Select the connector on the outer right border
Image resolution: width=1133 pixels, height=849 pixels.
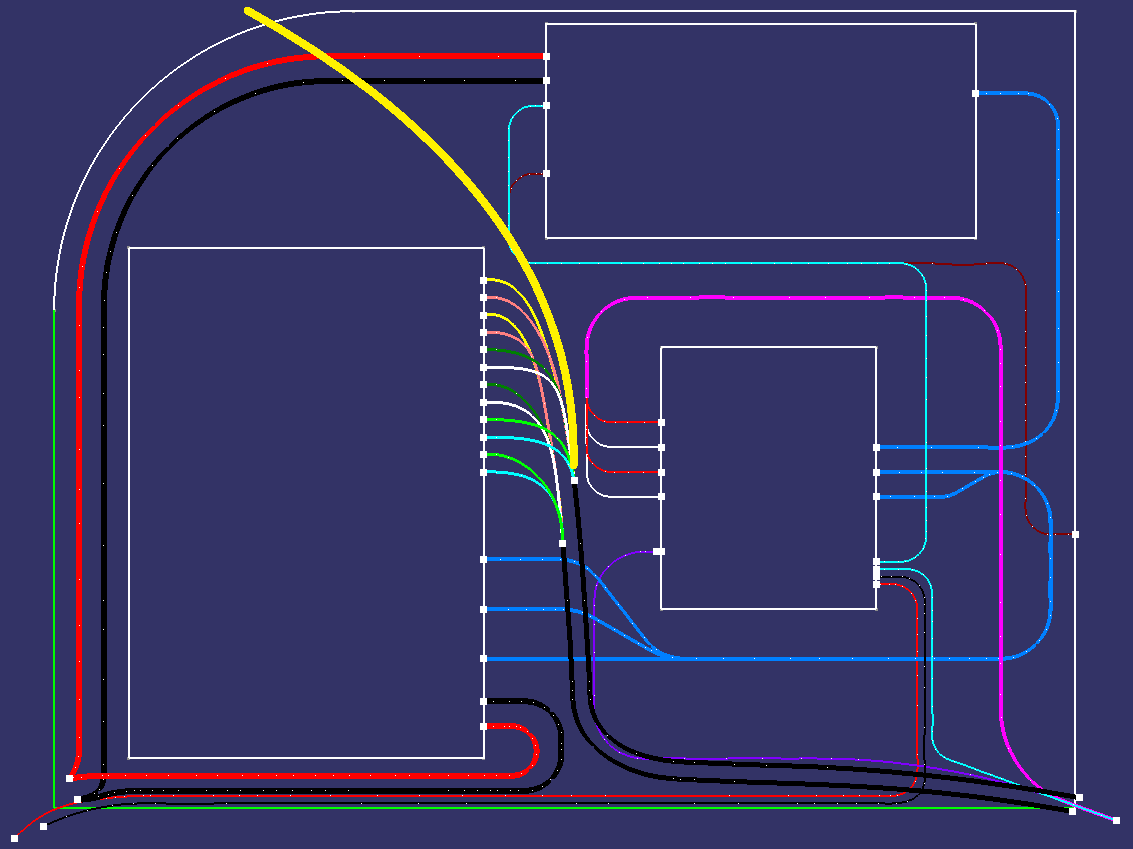1075,535
